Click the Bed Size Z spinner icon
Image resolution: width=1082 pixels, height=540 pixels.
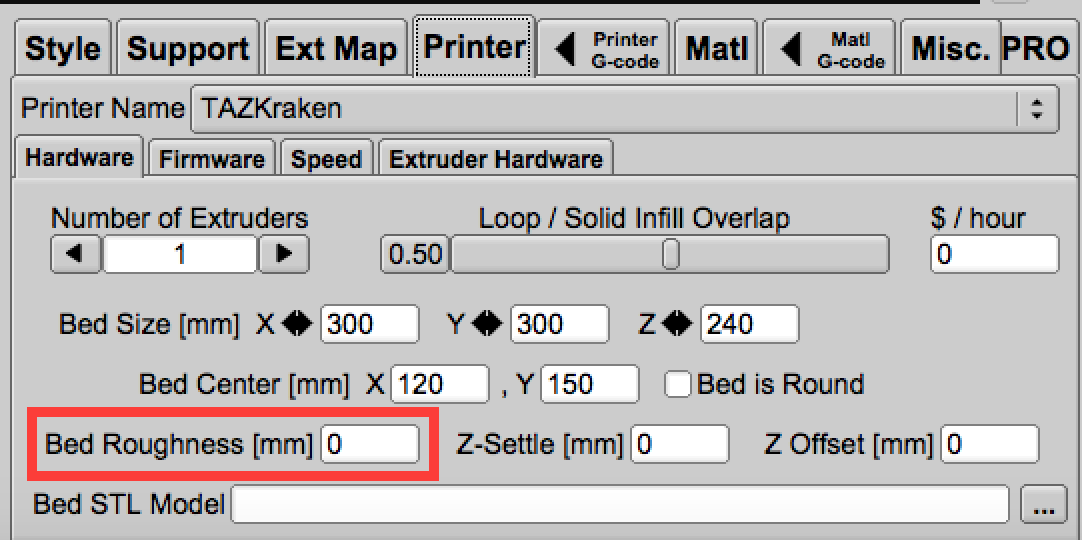tap(677, 323)
